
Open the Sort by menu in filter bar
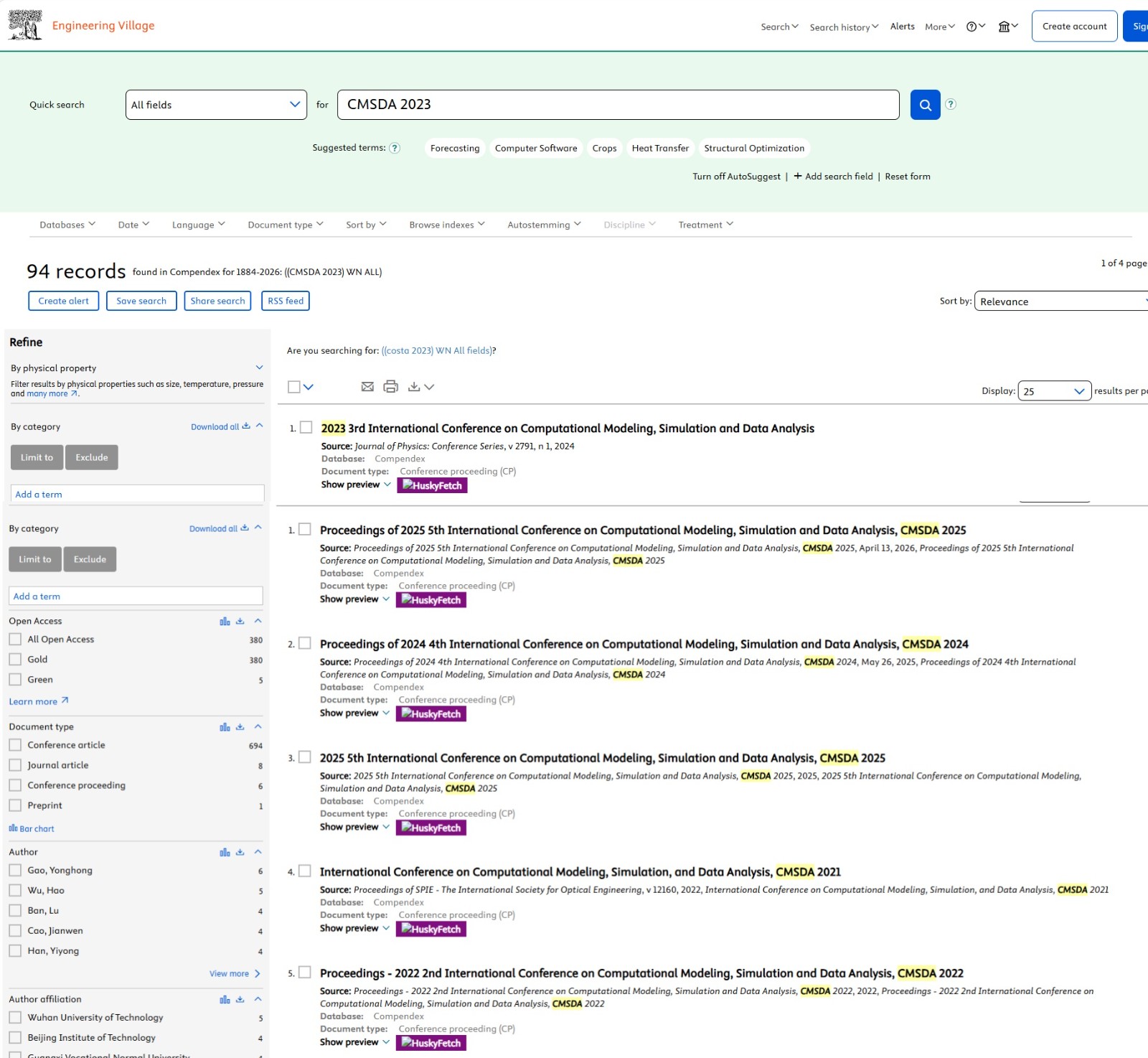(x=367, y=225)
